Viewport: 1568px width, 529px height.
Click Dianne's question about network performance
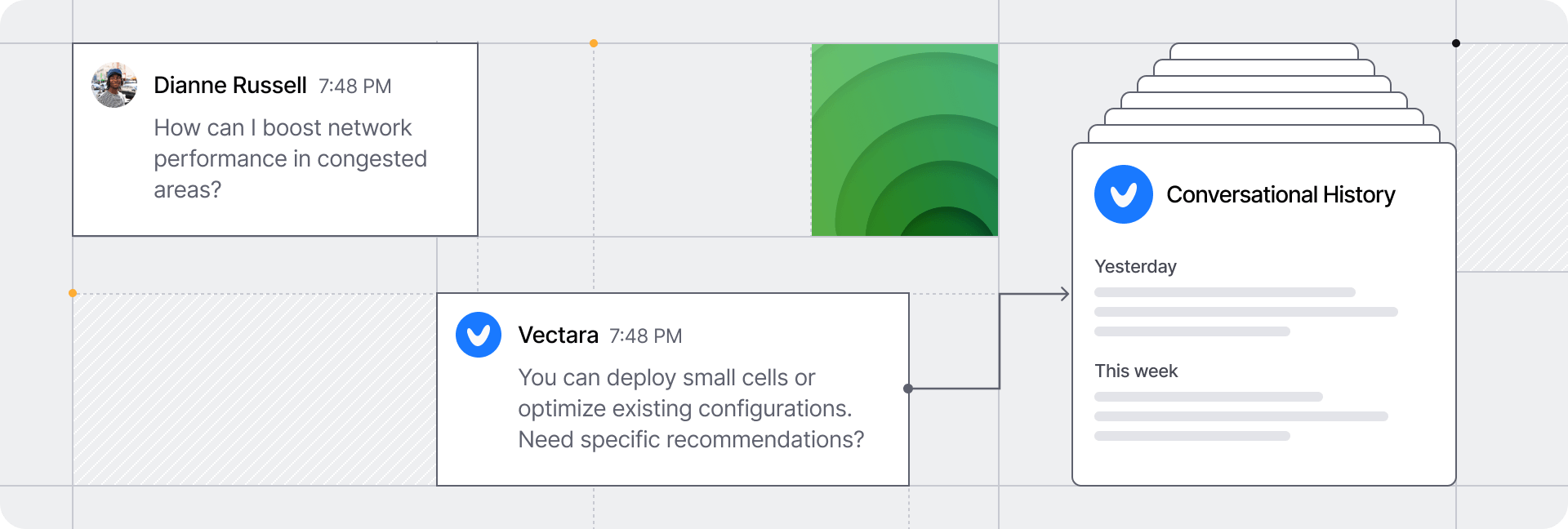click(290, 158)
